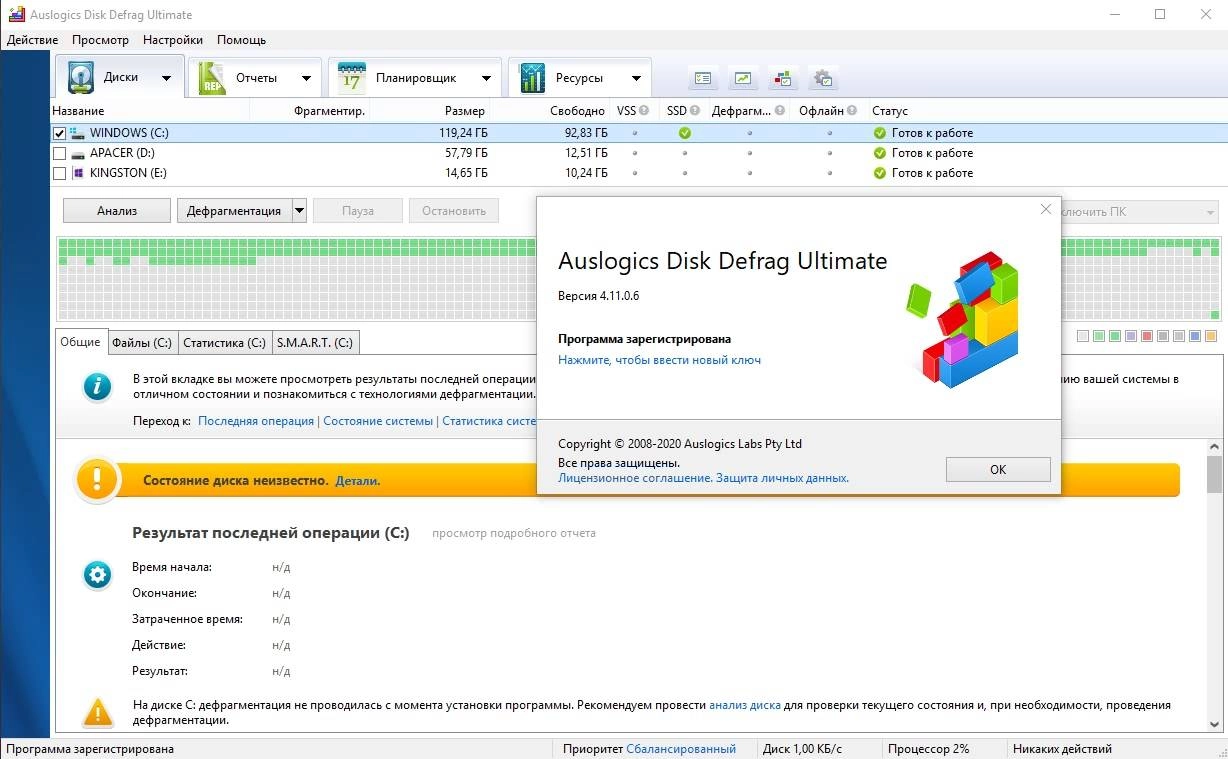The image size is (1228, 759).
Task: Open the Настройки menu
Action: [x=173, y=40]
